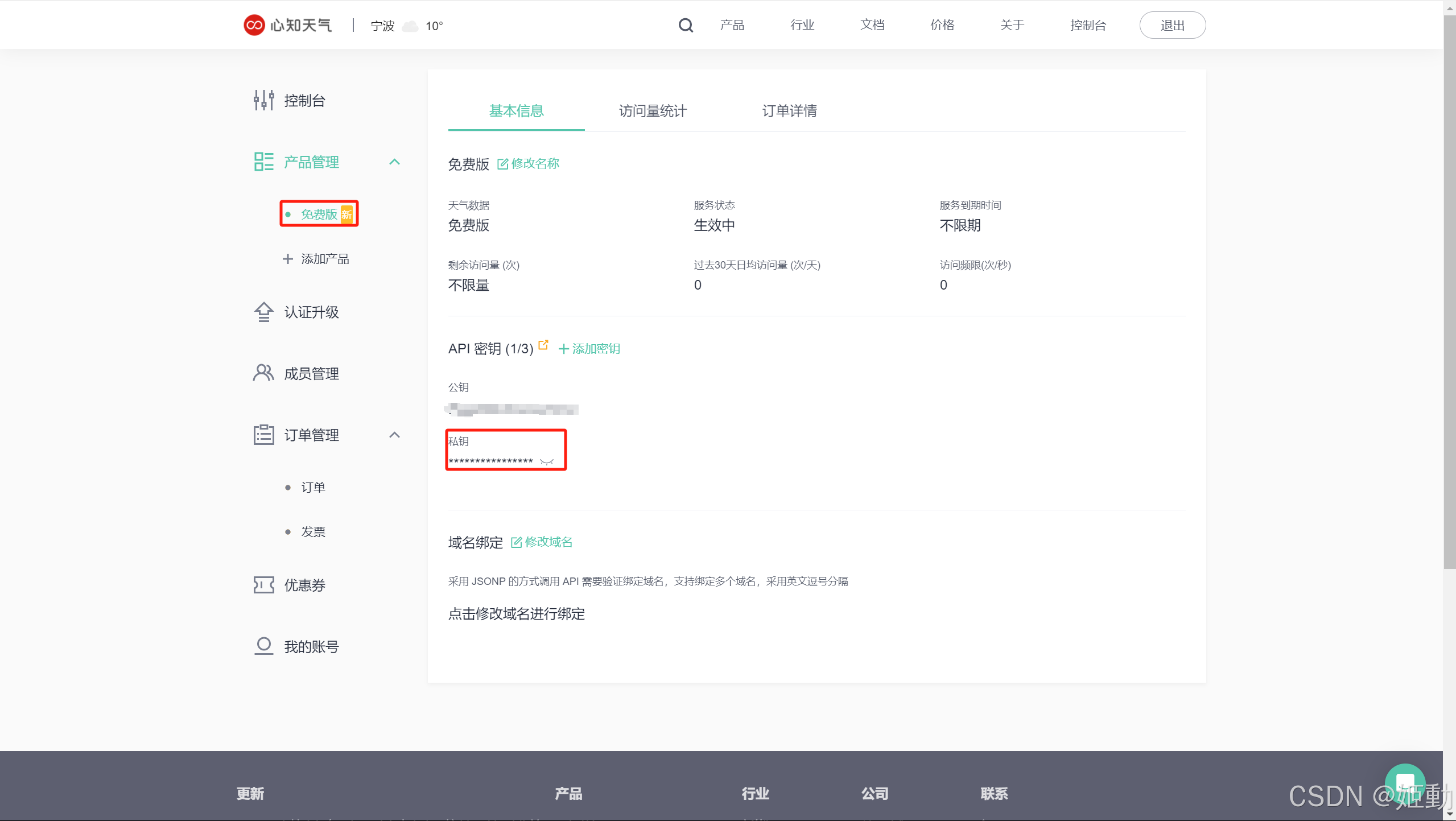Open 认证升级 in the sidebar

pos(311,312)
